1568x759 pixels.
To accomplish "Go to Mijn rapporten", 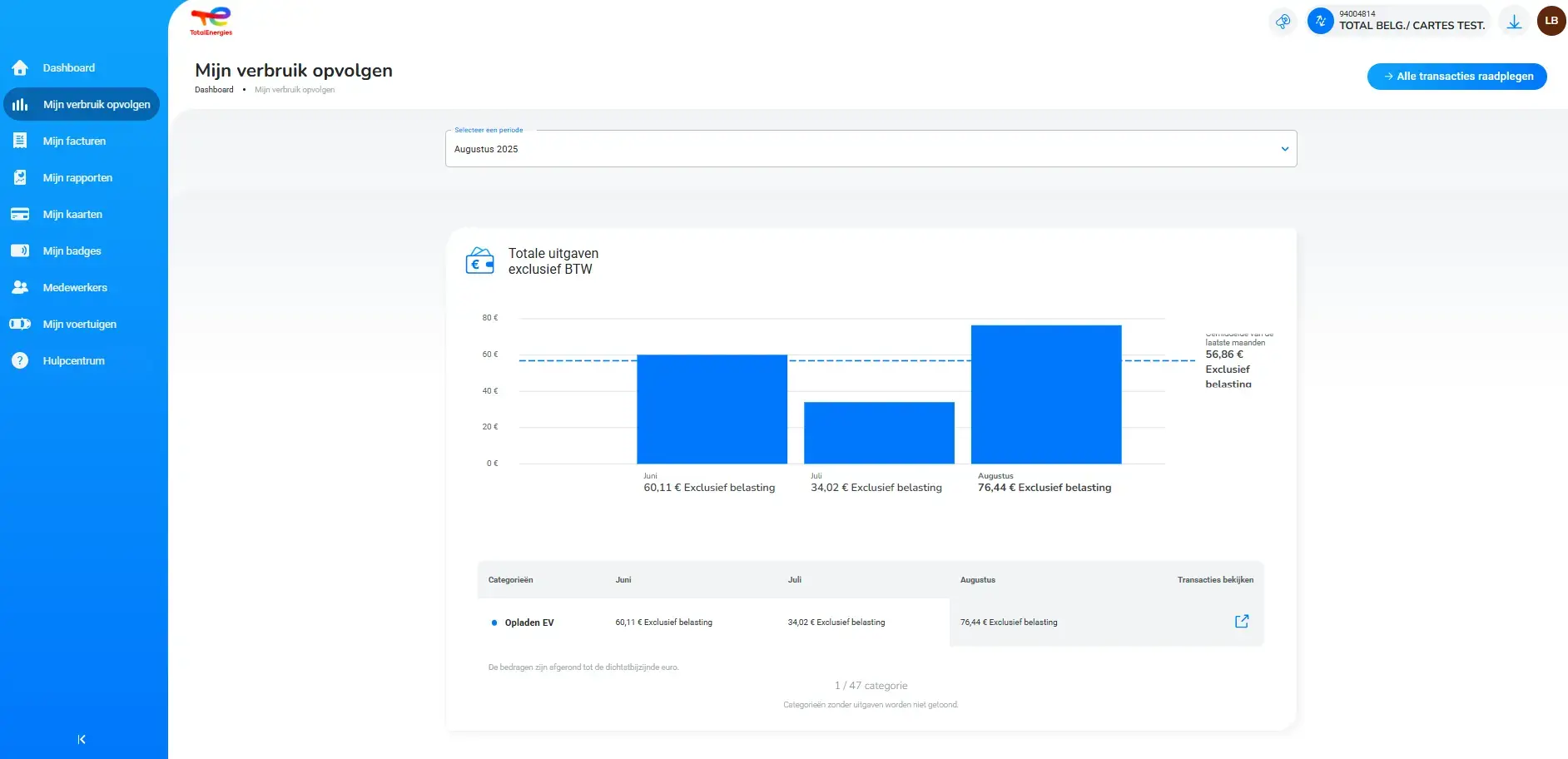I will (78, 177).
